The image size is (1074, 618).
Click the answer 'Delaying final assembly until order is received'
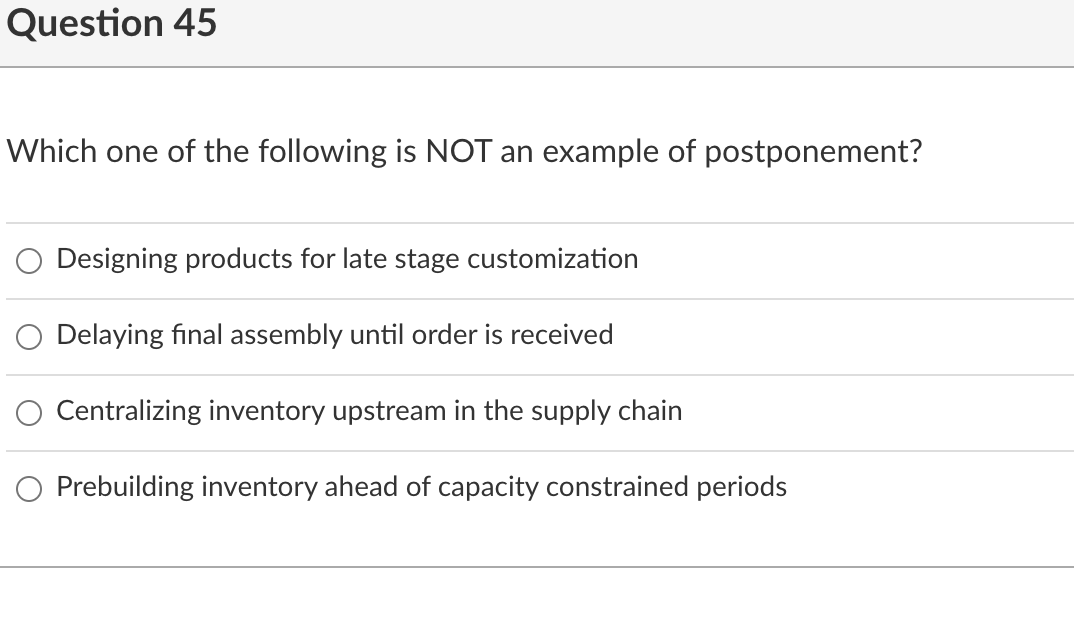pyautogui.click(x=335, y=335)
